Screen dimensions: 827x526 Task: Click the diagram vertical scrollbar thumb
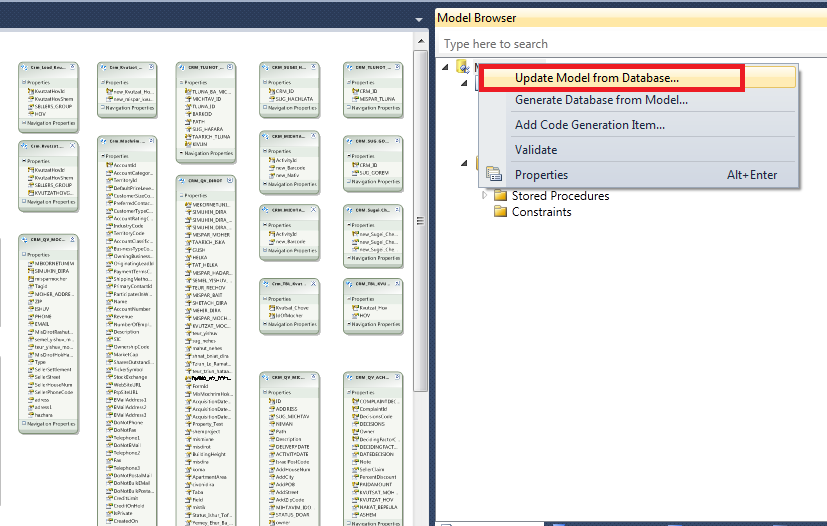(x=420, y=221)
